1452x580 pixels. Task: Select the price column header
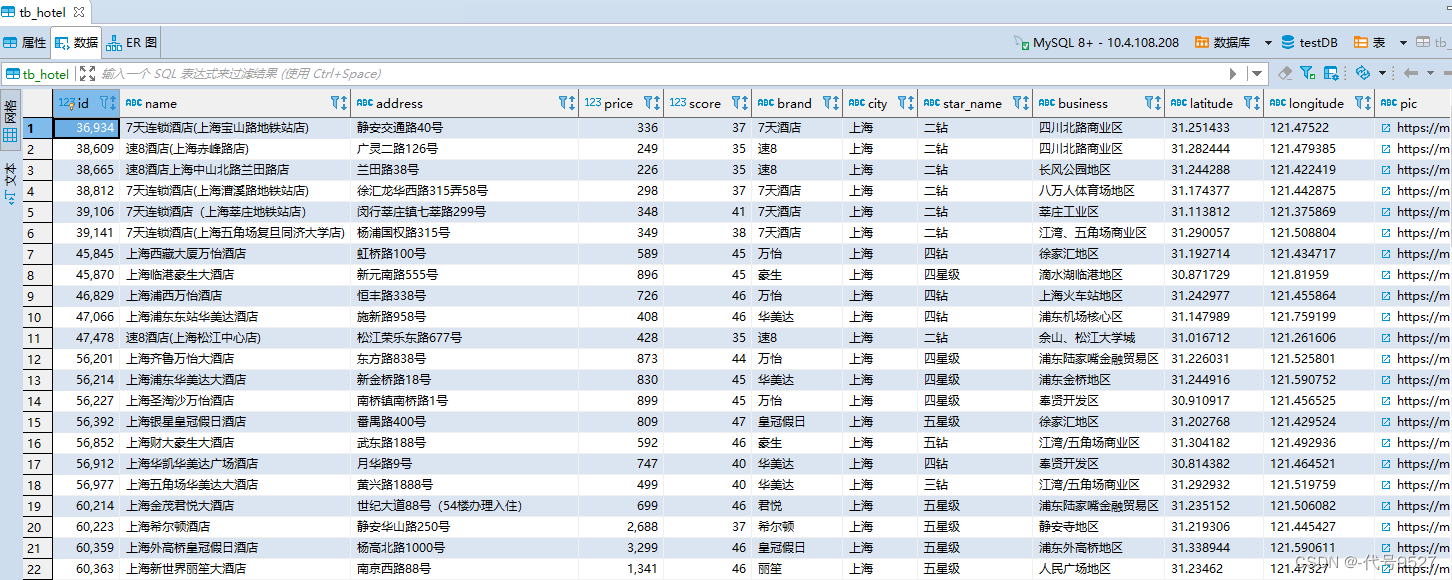(x=621, y=103)
